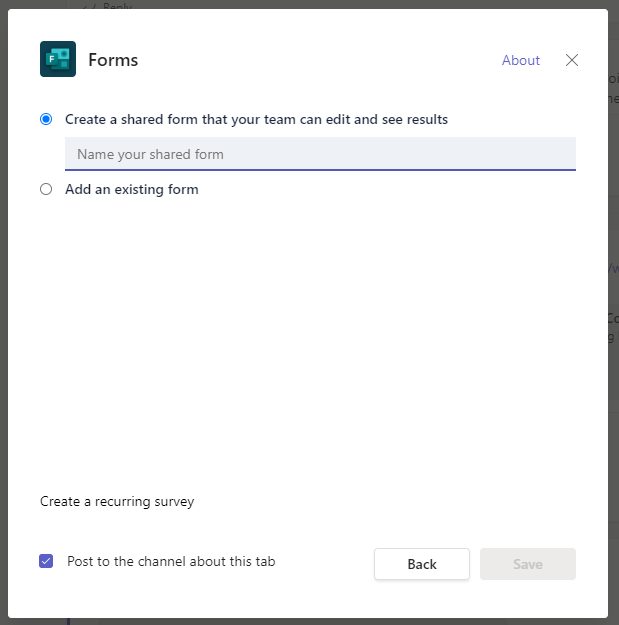Go back with the Back button
This screenshot has height=625, width=619.
coord(422,564)
